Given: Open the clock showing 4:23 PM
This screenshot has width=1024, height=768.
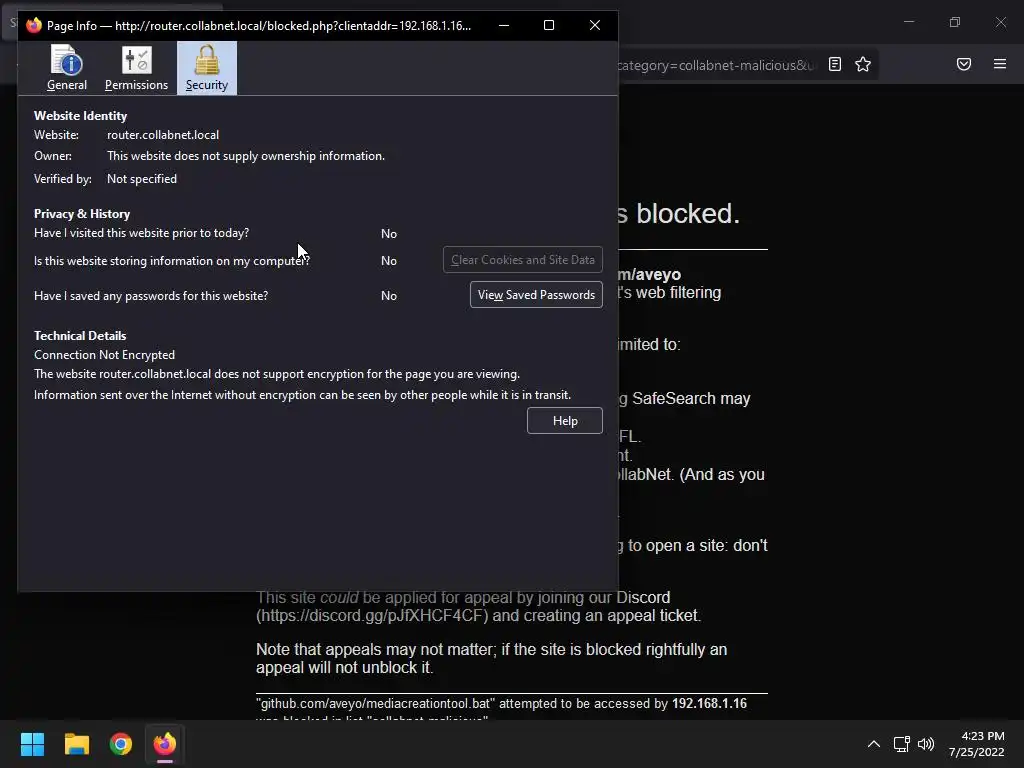Looking at the screenshot, I should click(977, 744).
